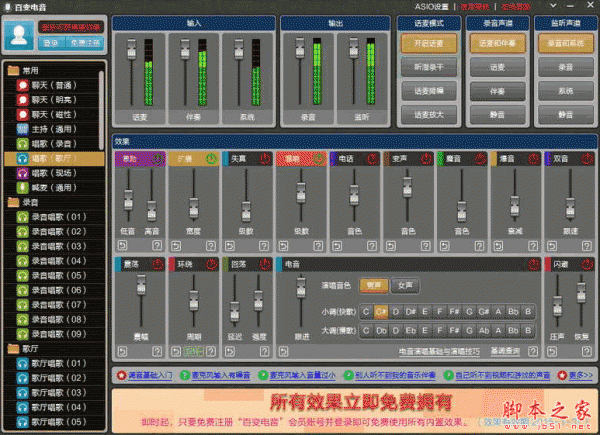The width and height of the screenshot is (600, 435).
Task: Select preset 唱歌(录音)
Action: coord(54,144)
